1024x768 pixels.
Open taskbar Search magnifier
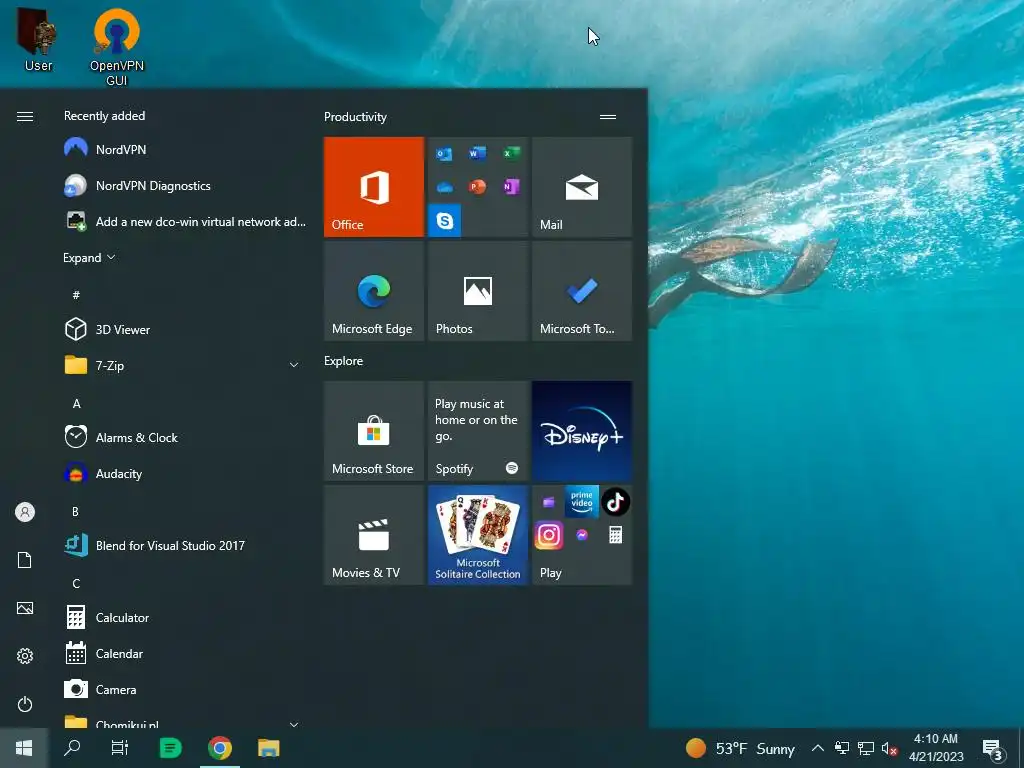point(72,748)
